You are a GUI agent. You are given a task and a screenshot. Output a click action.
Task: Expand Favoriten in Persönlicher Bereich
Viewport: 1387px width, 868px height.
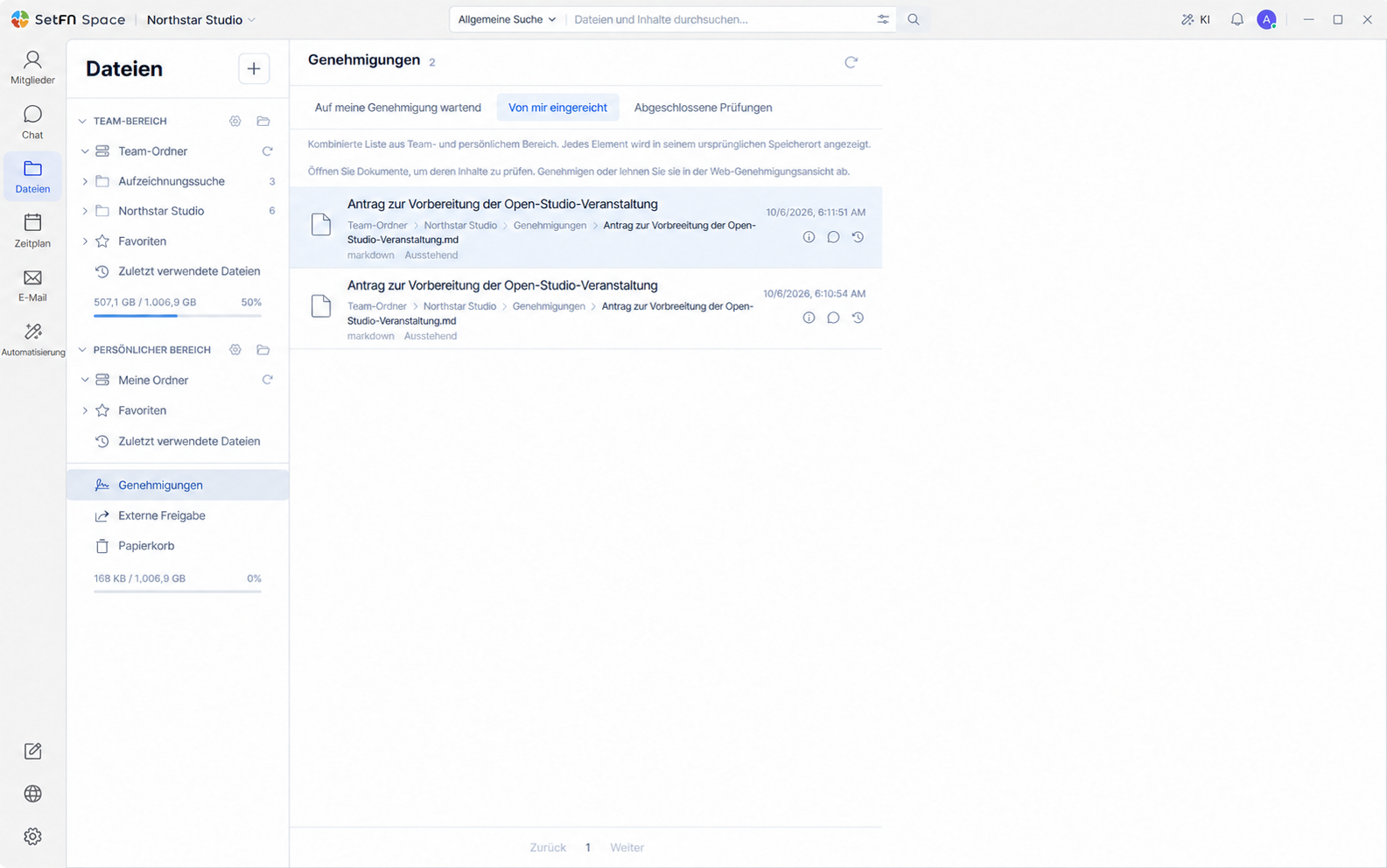(x=85, y=410)
